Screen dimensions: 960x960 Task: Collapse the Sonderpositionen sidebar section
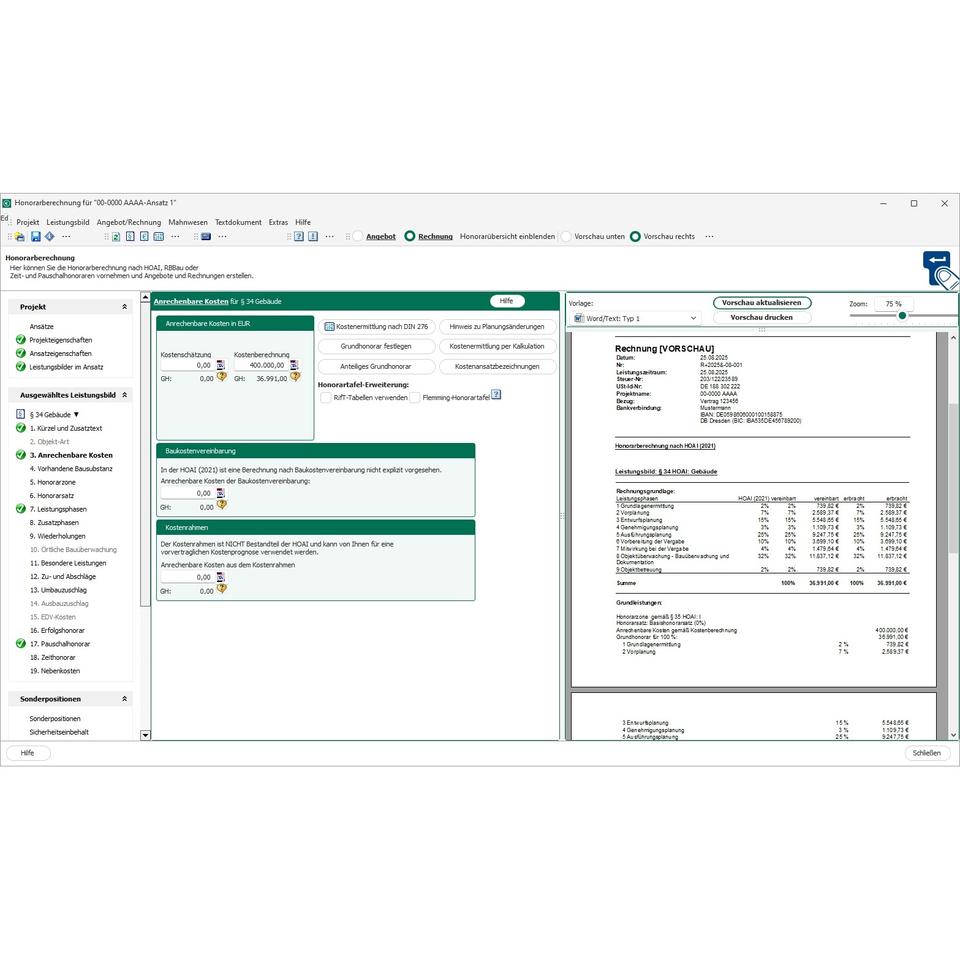point(125,699)
